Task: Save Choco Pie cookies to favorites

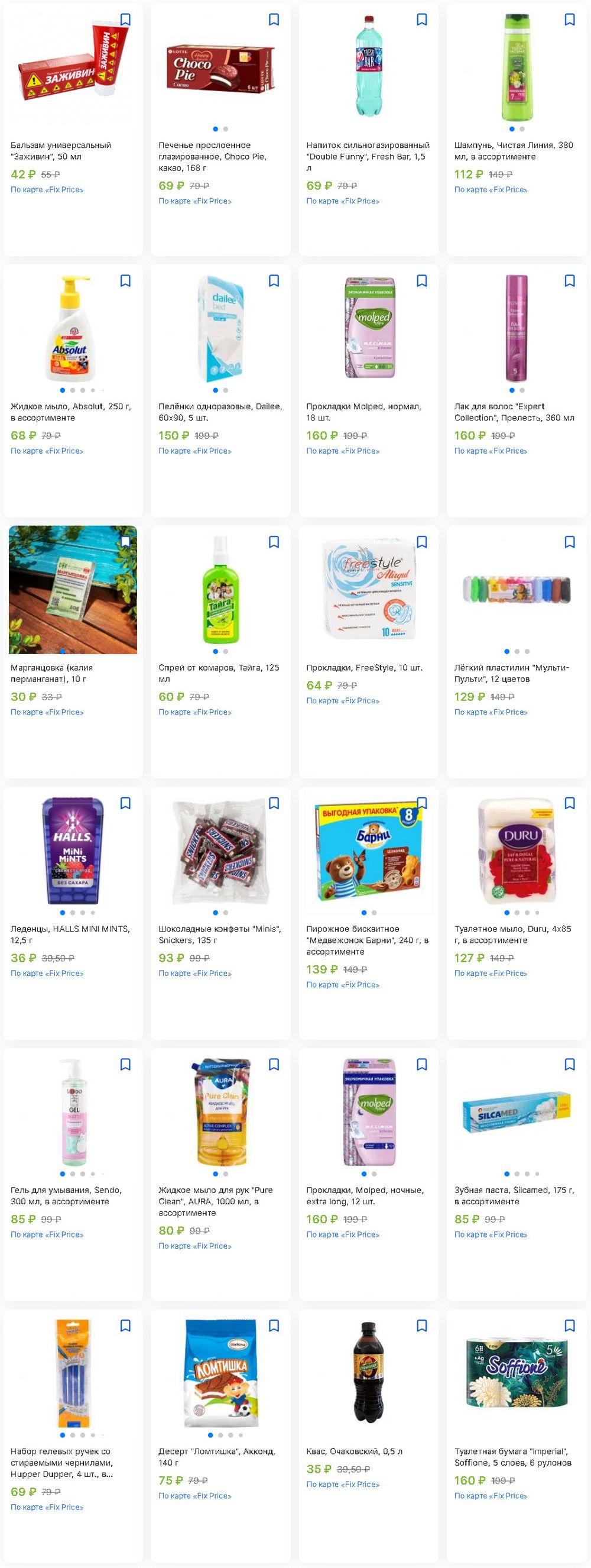Action: click(x=274, y=20)
